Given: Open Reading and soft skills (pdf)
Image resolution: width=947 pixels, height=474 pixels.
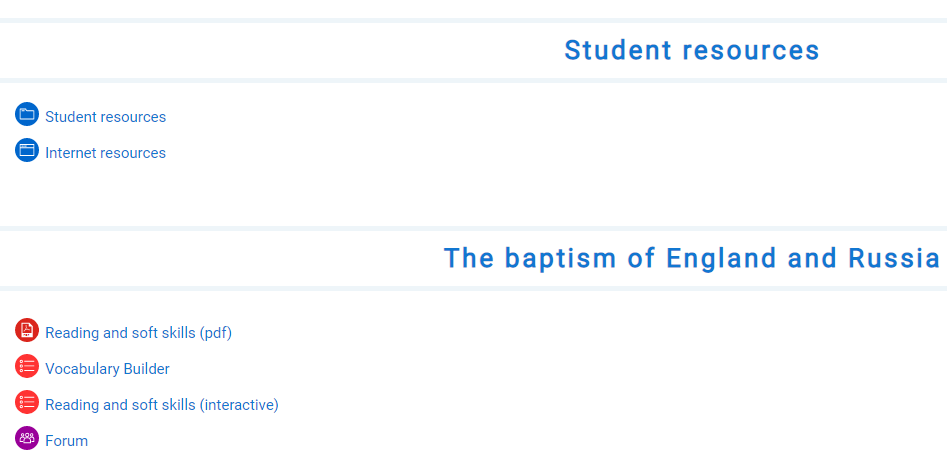Looking at the screenshot, I should tap(138, 333).
